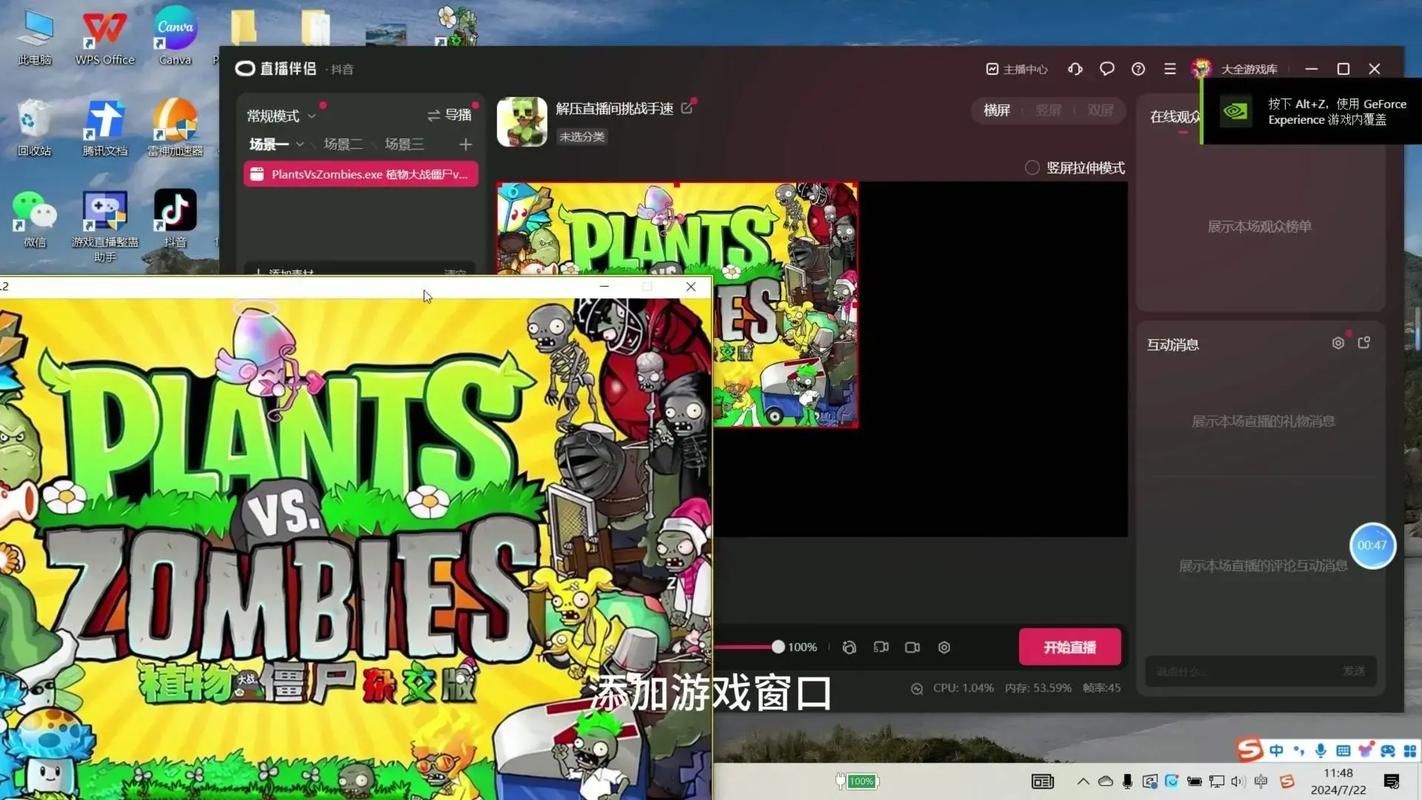Toggle Sogou punctuation mode button
This screenshot has width=1422, height=800.
(x=1299, y=750)
